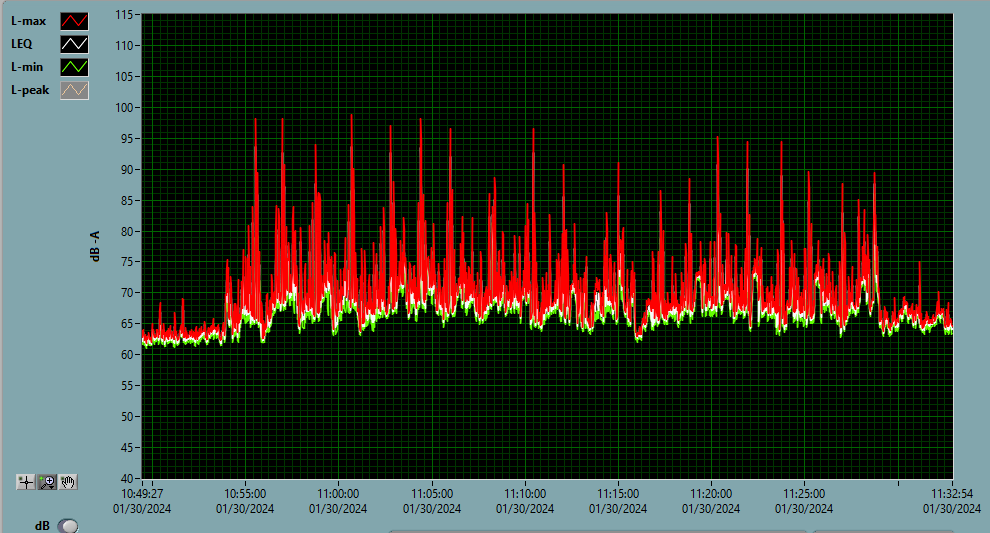Click the LEQ white plot legend icon
The image size is (990, 533).
(x=75, y=44)
